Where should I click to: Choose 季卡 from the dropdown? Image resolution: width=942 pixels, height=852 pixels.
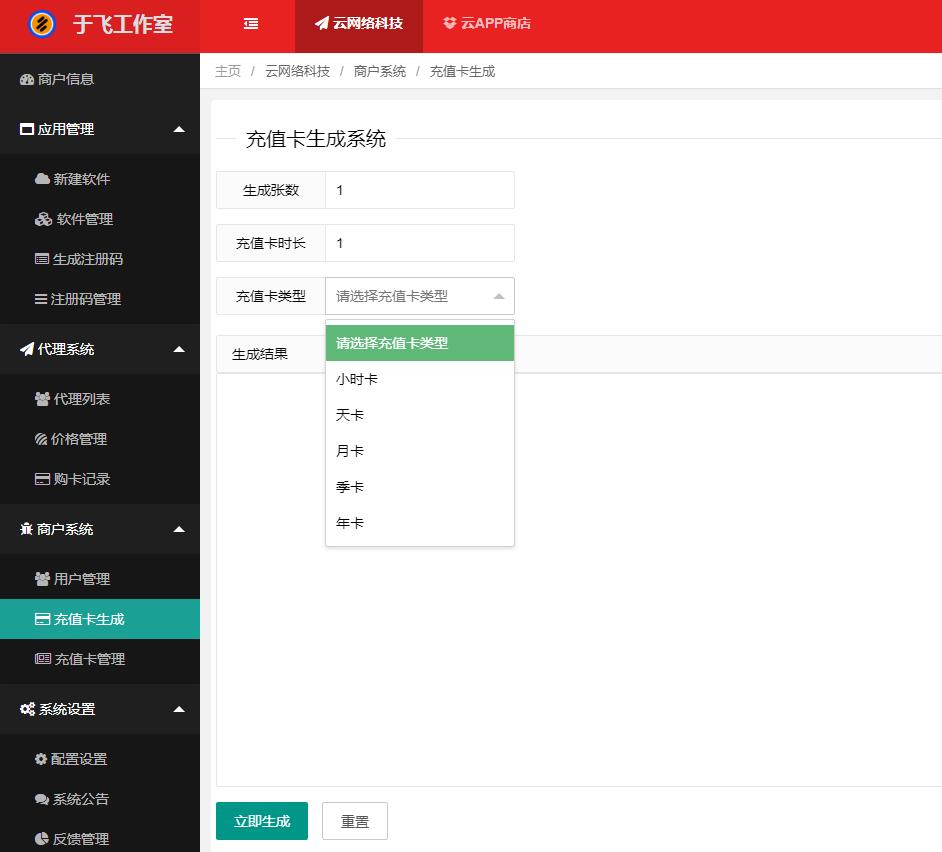419,487
